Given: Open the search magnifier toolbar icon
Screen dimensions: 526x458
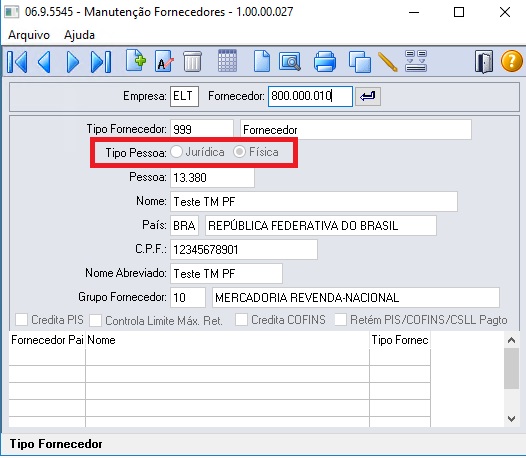Looking at the screenshot, I should (290, 61).
